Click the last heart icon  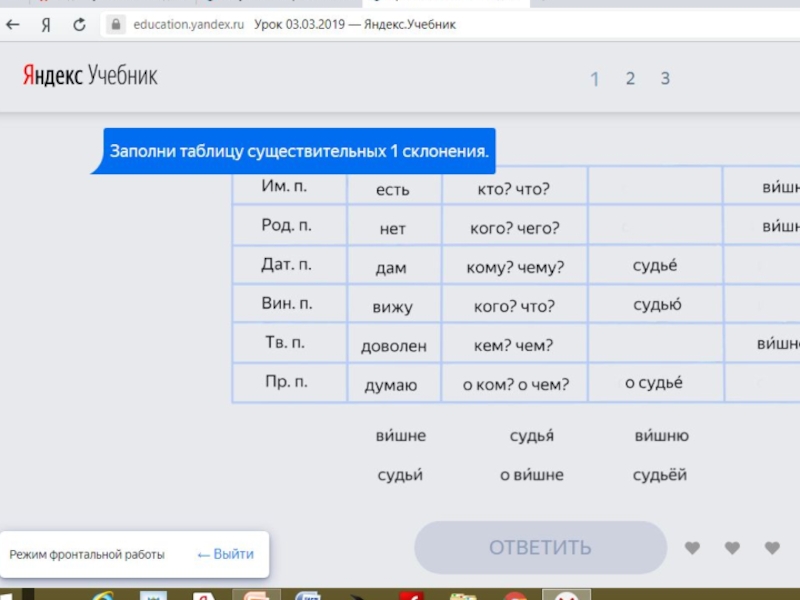[x=772, y=548]
